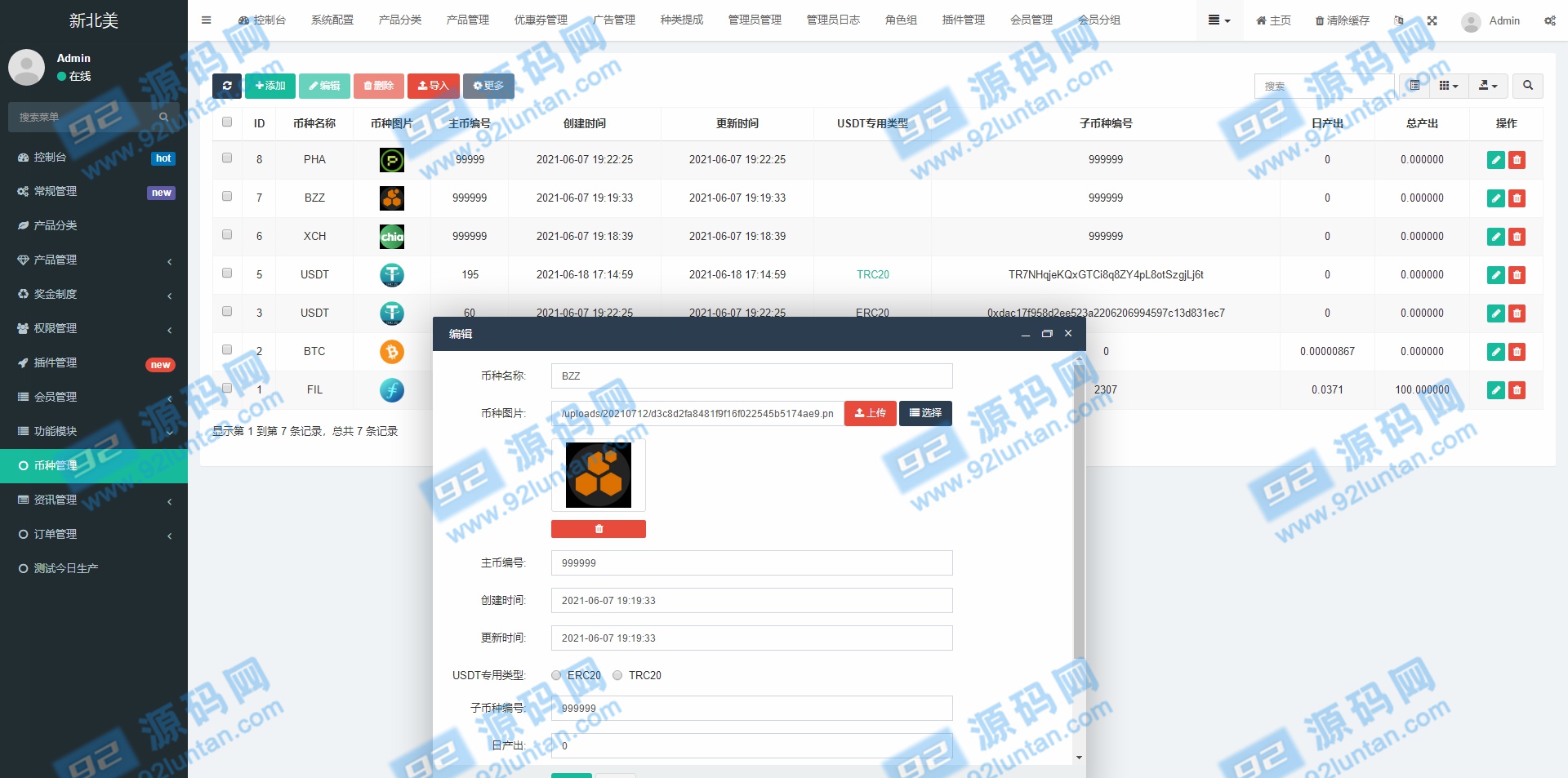Delete the FIL row with the trash icon

click(x=1517, y=390)
